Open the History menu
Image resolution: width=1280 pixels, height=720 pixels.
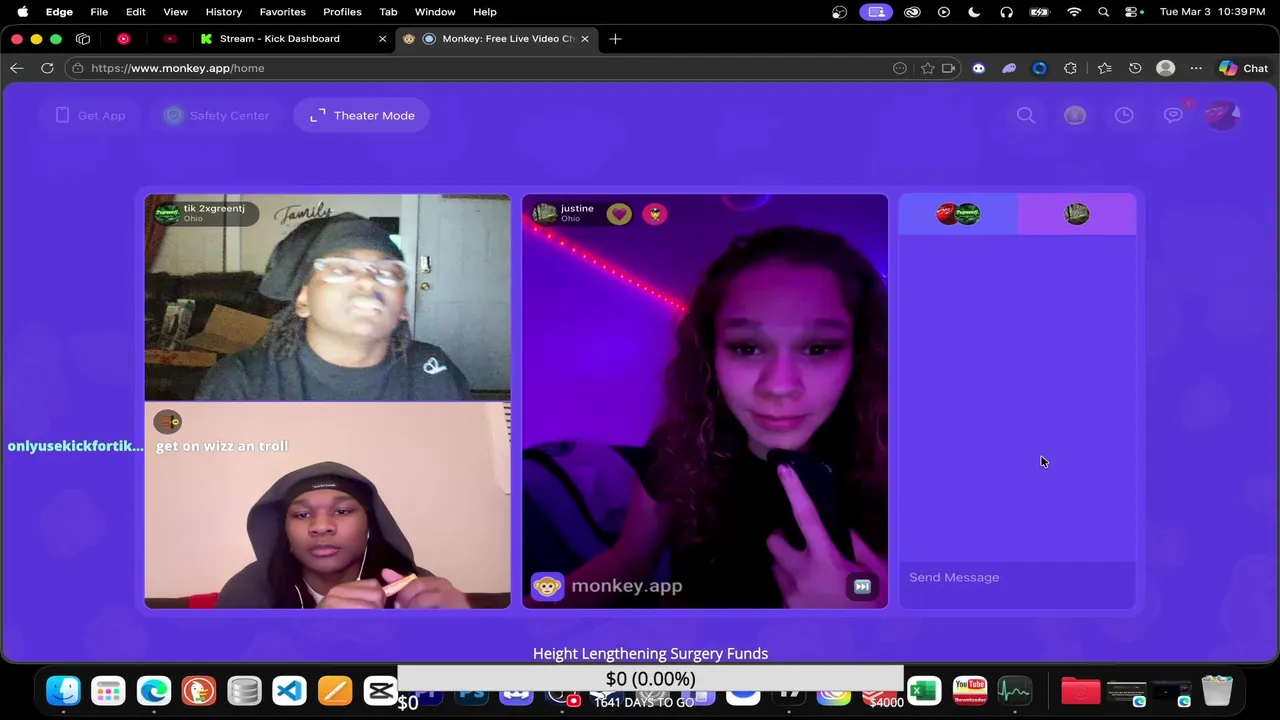[224, 12]
